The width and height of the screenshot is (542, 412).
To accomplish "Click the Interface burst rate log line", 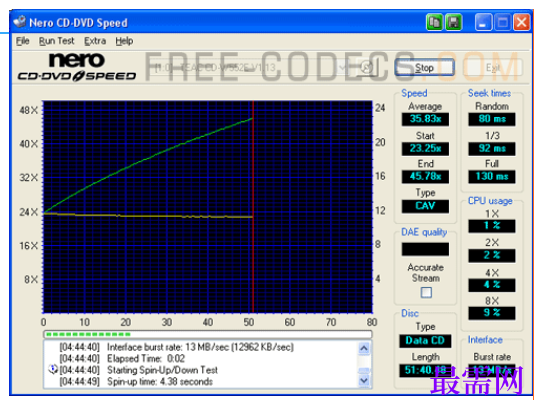I will pyautogui.click(x=177, y=347).
